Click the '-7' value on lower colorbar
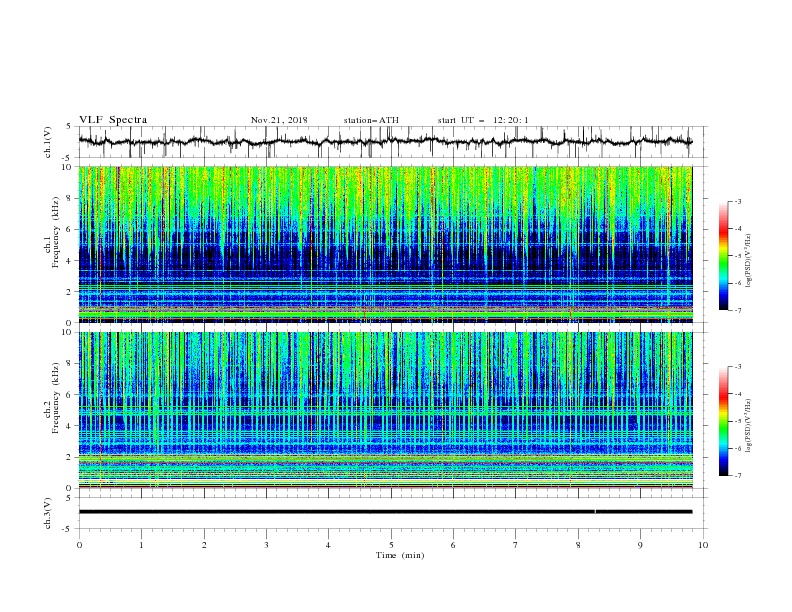 [x=737, y=476]
